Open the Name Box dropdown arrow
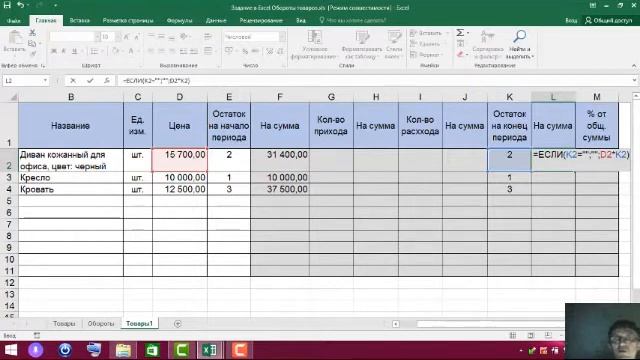Viewport: 640px width, 360px height. point(45,80)
